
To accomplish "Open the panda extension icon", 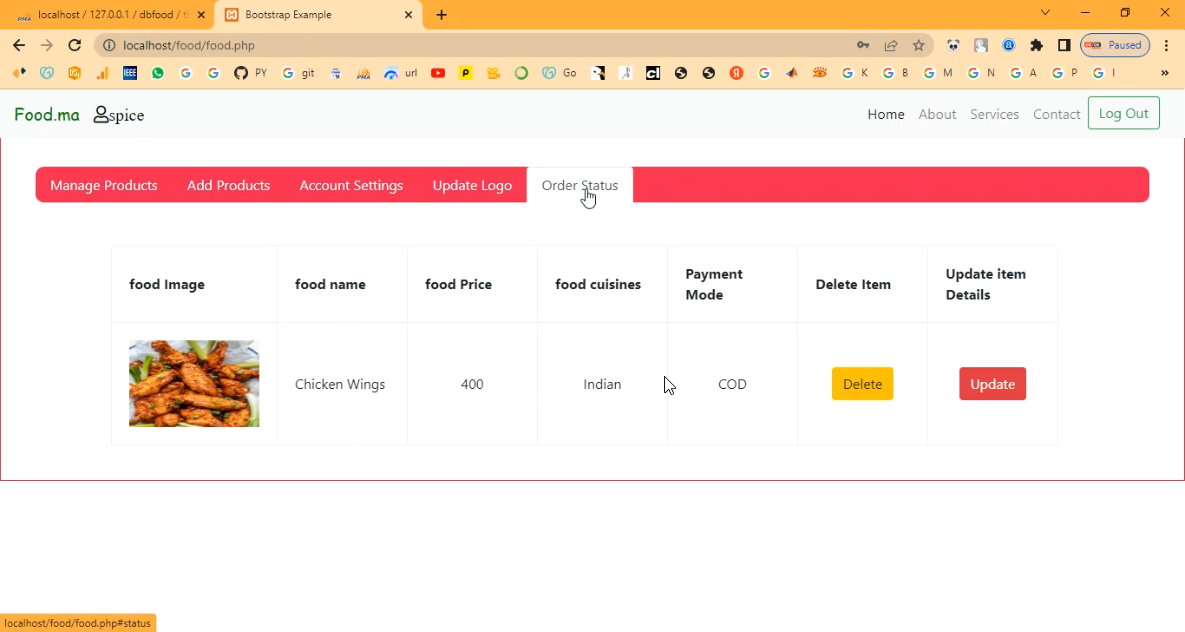I will [x=953, y=45].
